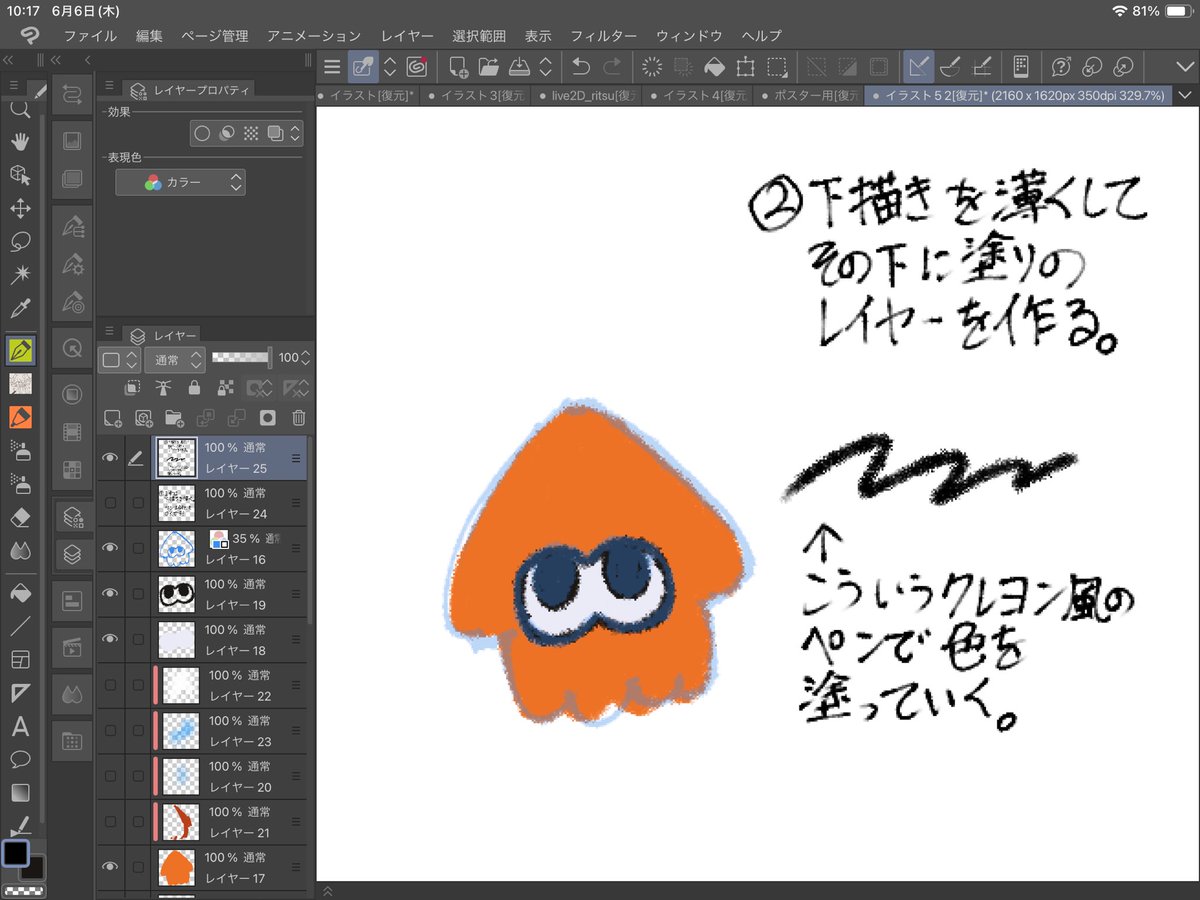Select the Fill bucket tool

point(20,593)
